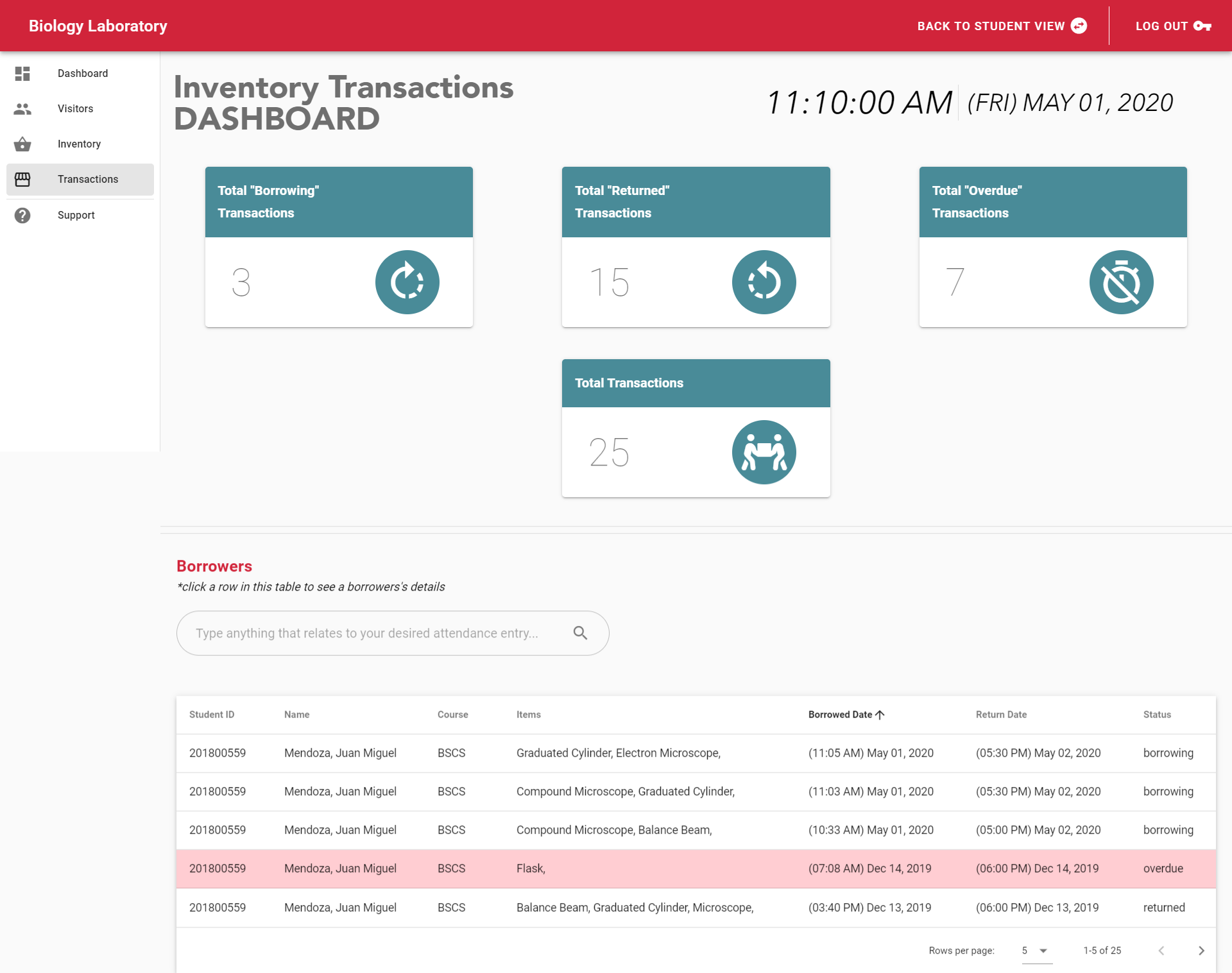
Task: Click the Dashboard grid icon in sidebar
Action: click(22, 74)
